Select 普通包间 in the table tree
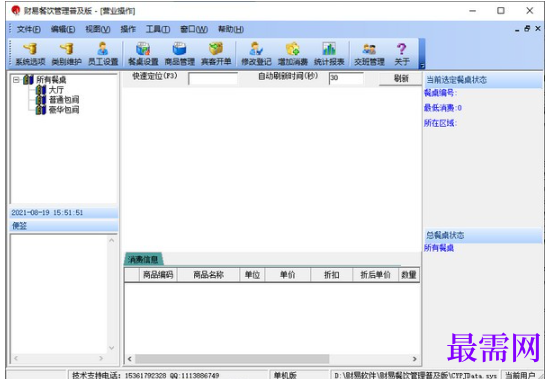 click(x=64, y=99)
